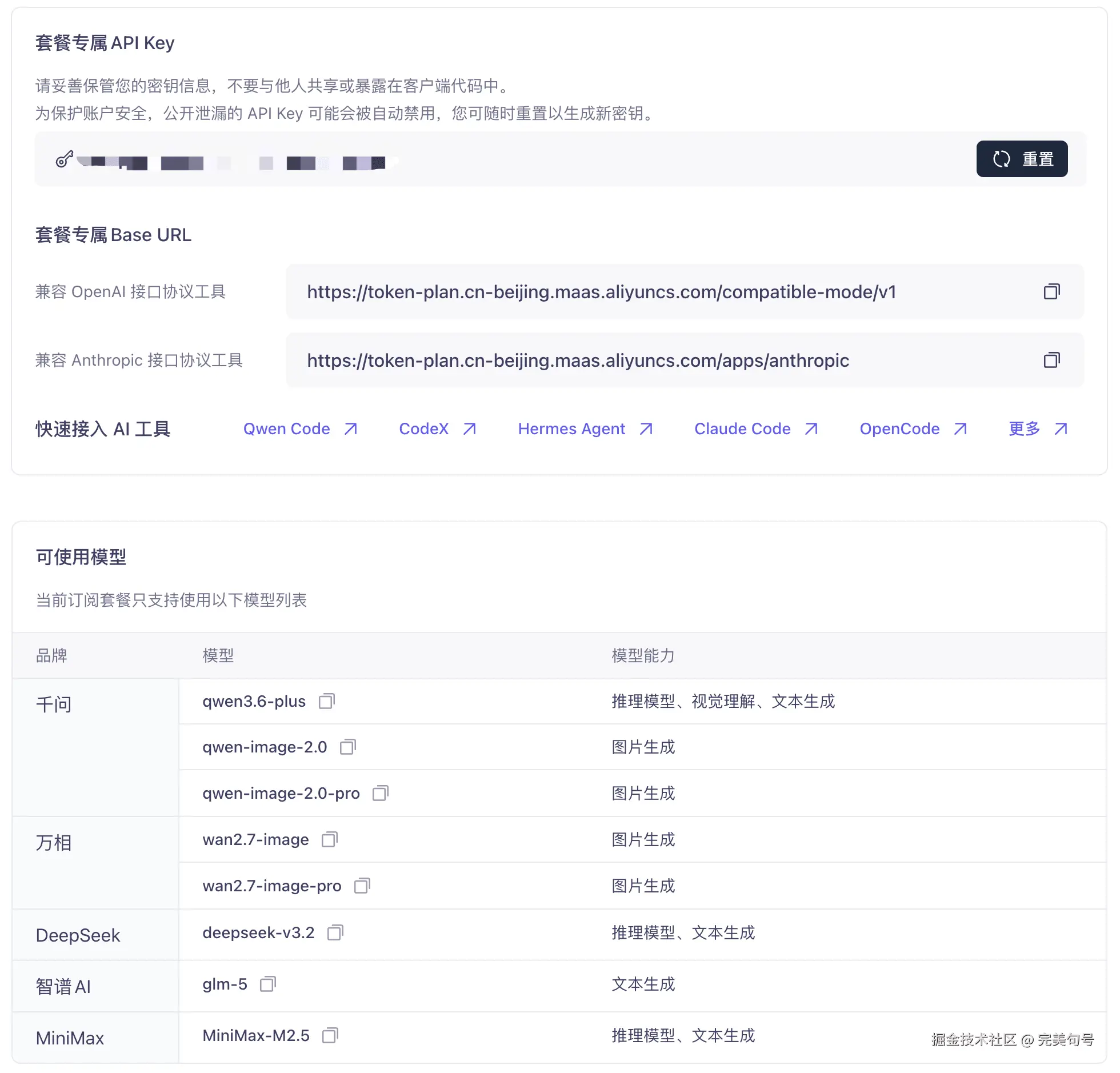Image resolution: width=1120 pixels, height=1073 pixels.
Task: Select the MiniMax-M2.5 model text
Action: (x=256, y=1035)
